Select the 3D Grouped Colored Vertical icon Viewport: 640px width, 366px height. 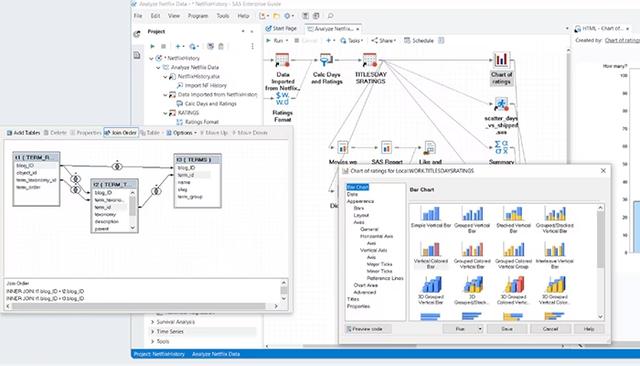point(513,285)
